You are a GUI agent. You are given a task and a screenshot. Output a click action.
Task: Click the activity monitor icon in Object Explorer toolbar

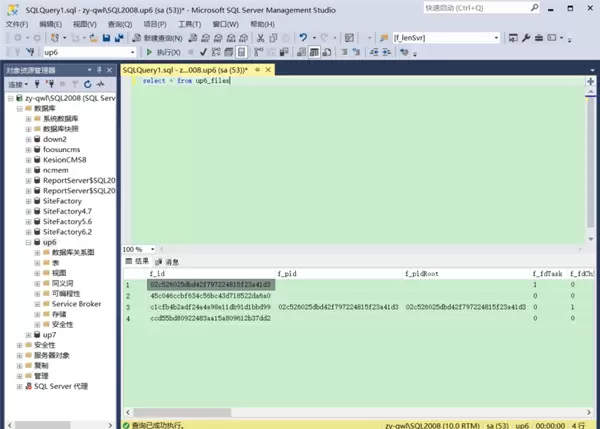[101, 85]
